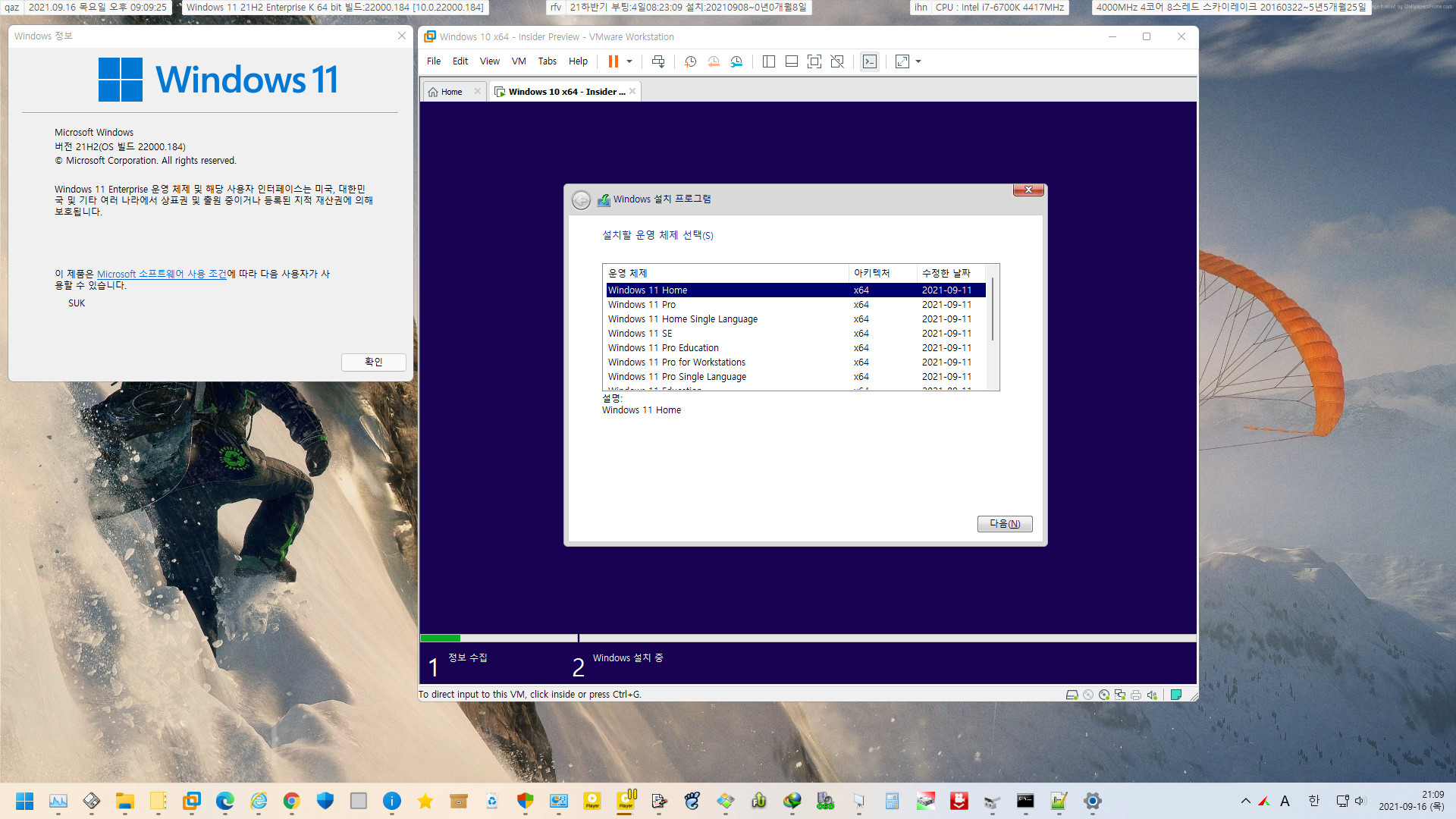This screenshot has width=1456, height=819.
Task: Launch Microsoft Edge from taskbar
Action: click(x=225, y=801)
